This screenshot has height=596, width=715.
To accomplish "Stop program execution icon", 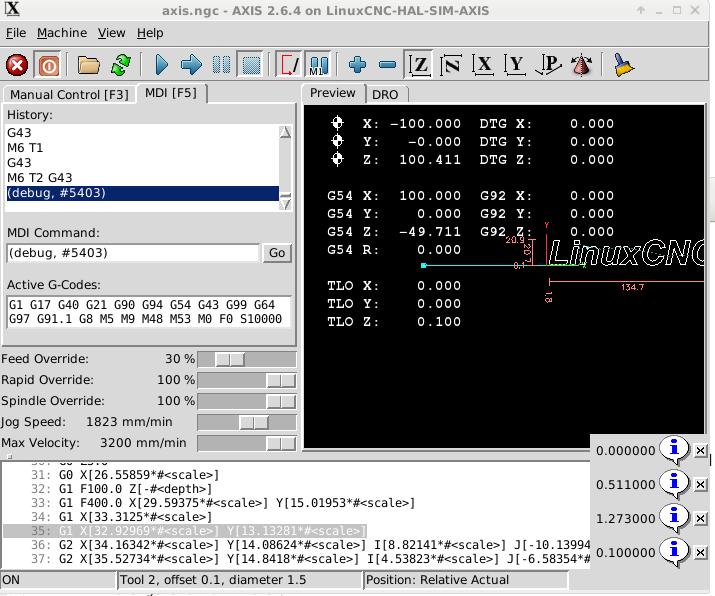I will 250,65.
